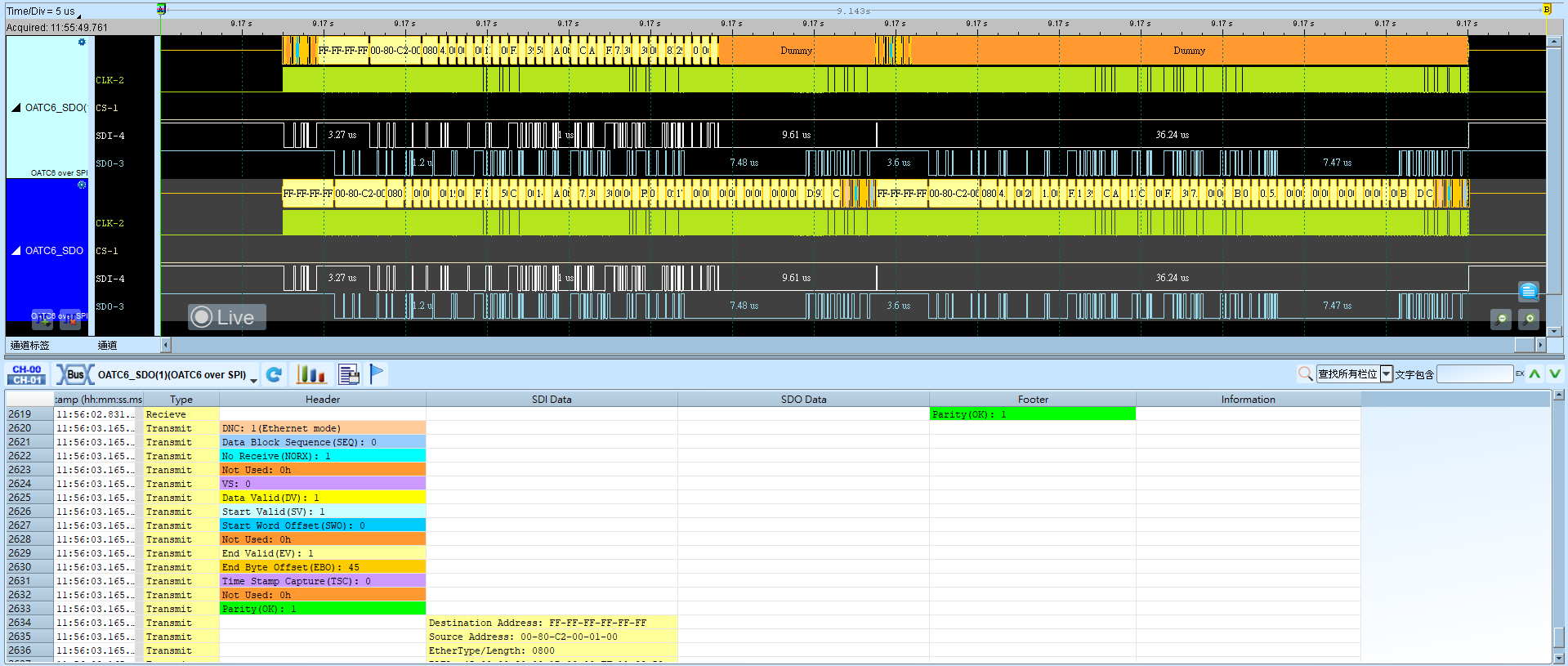This screenshot has width=1568, height=666.
Task: Select the Destination Address FF-FF-FF-FF-FF-FF cell
Action: click(552, 623)
